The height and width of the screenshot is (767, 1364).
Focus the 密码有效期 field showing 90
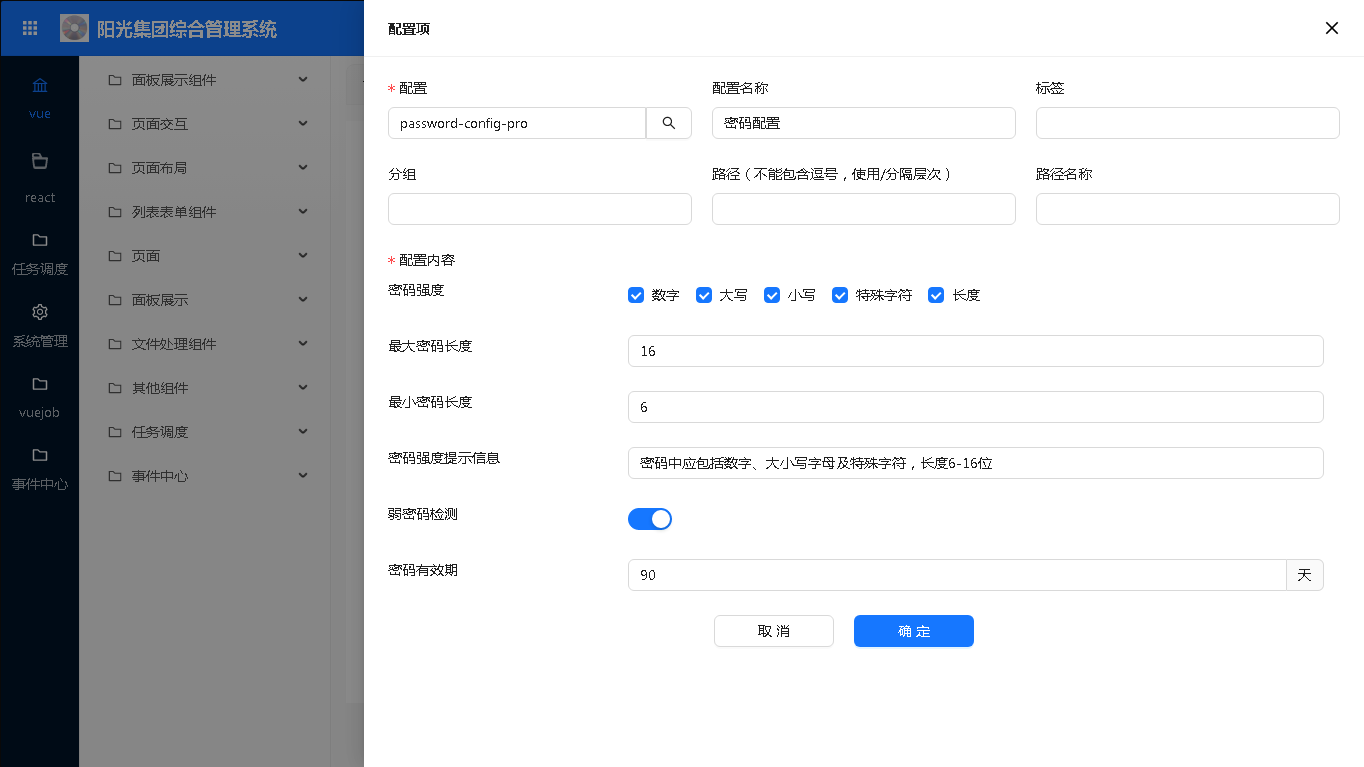pyautogui.click(x=957, y=575)
